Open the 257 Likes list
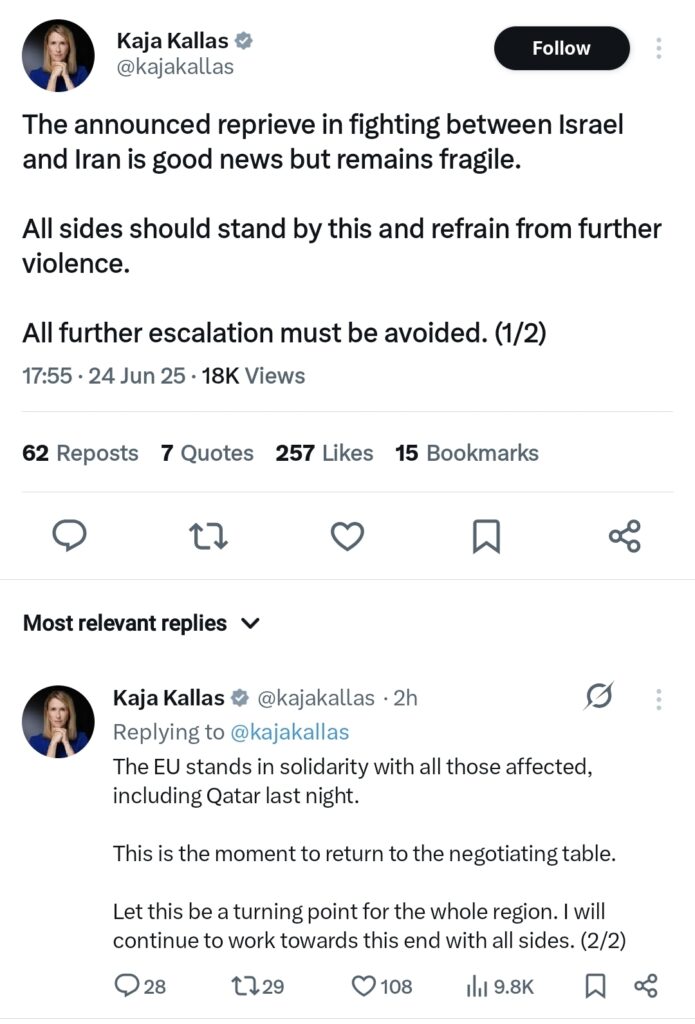Image resolution: width=695 pixels, height=1024 pixels. pos(324,453)
